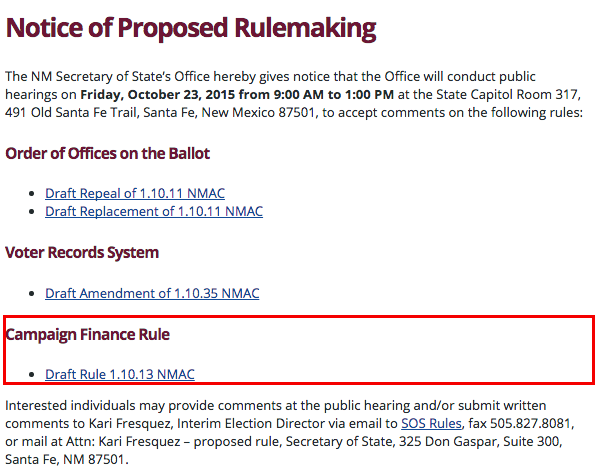Click the Campaign Finance Rule heading

(x=88, y=334)
